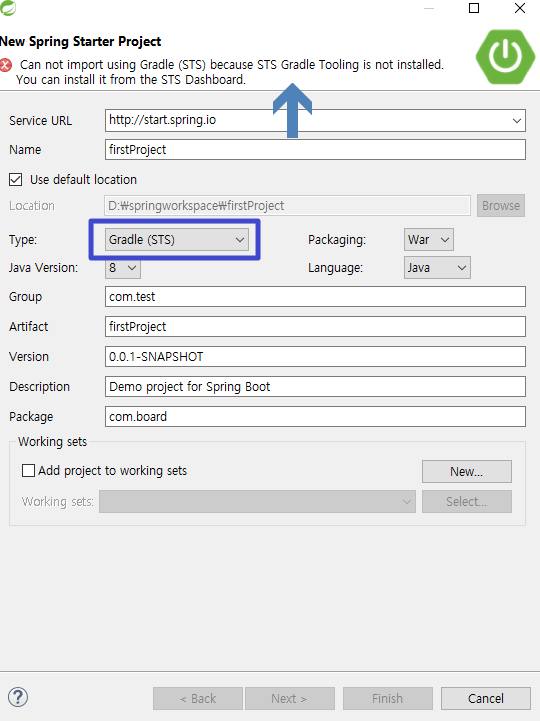Click into the Name field firstProject
The height and width of the screenshot is (721, 540).
(315, 149)
